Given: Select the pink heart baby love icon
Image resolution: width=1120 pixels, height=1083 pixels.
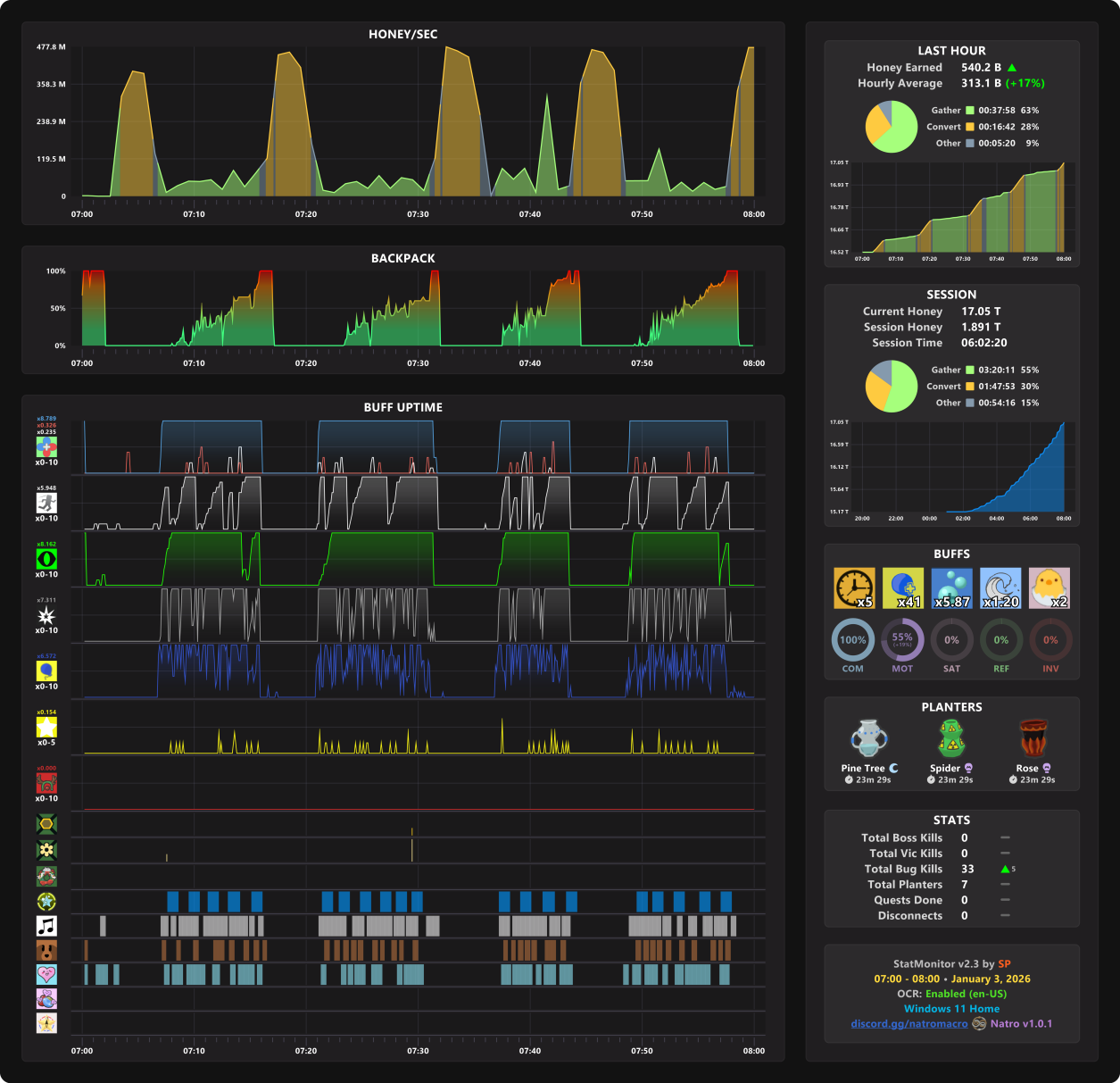Looking at the screenshot, I should click(x=46, y=974).
